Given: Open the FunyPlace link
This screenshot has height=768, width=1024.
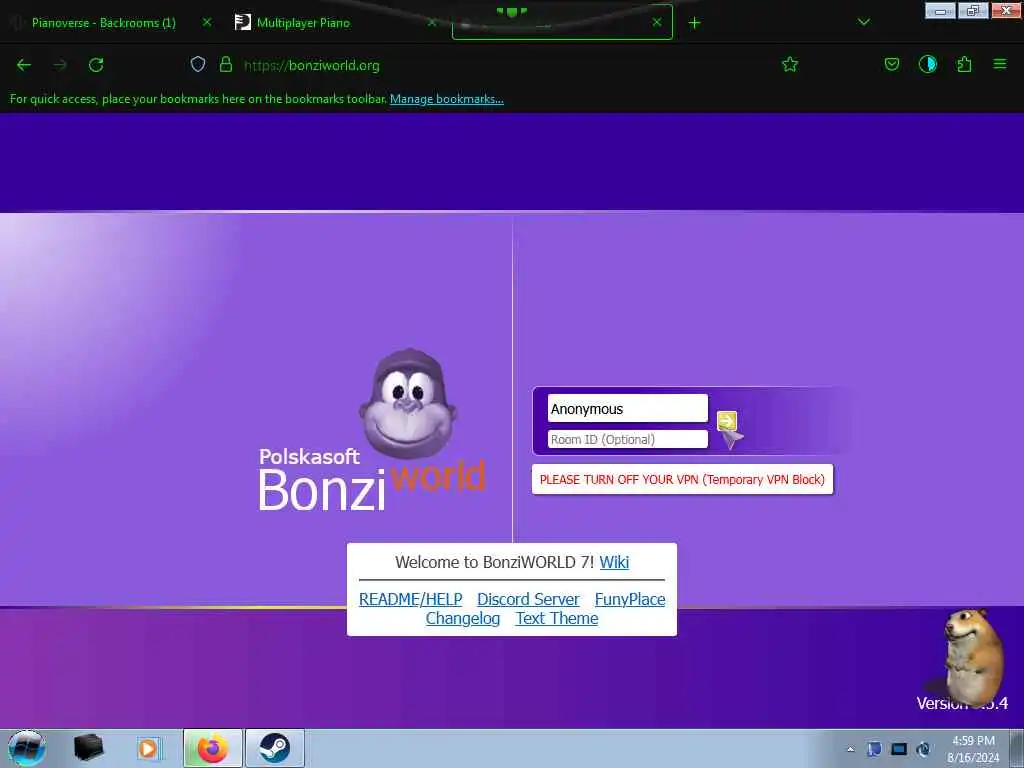Looking at the screenshot, I should click(x=630, y=600).
